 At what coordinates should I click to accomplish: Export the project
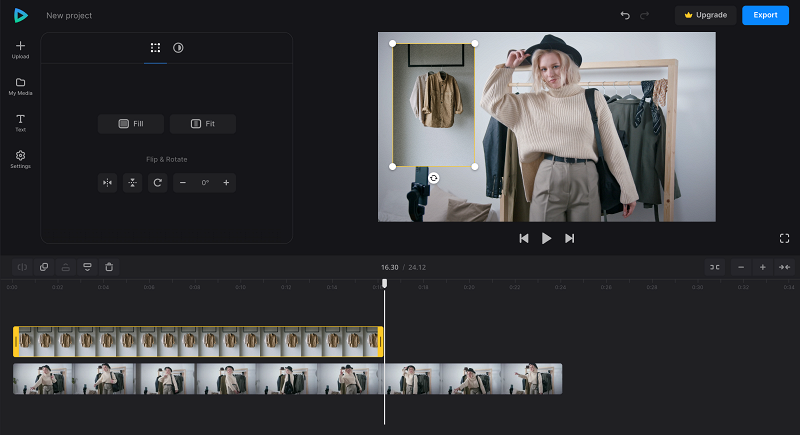(x=765, y=15)
